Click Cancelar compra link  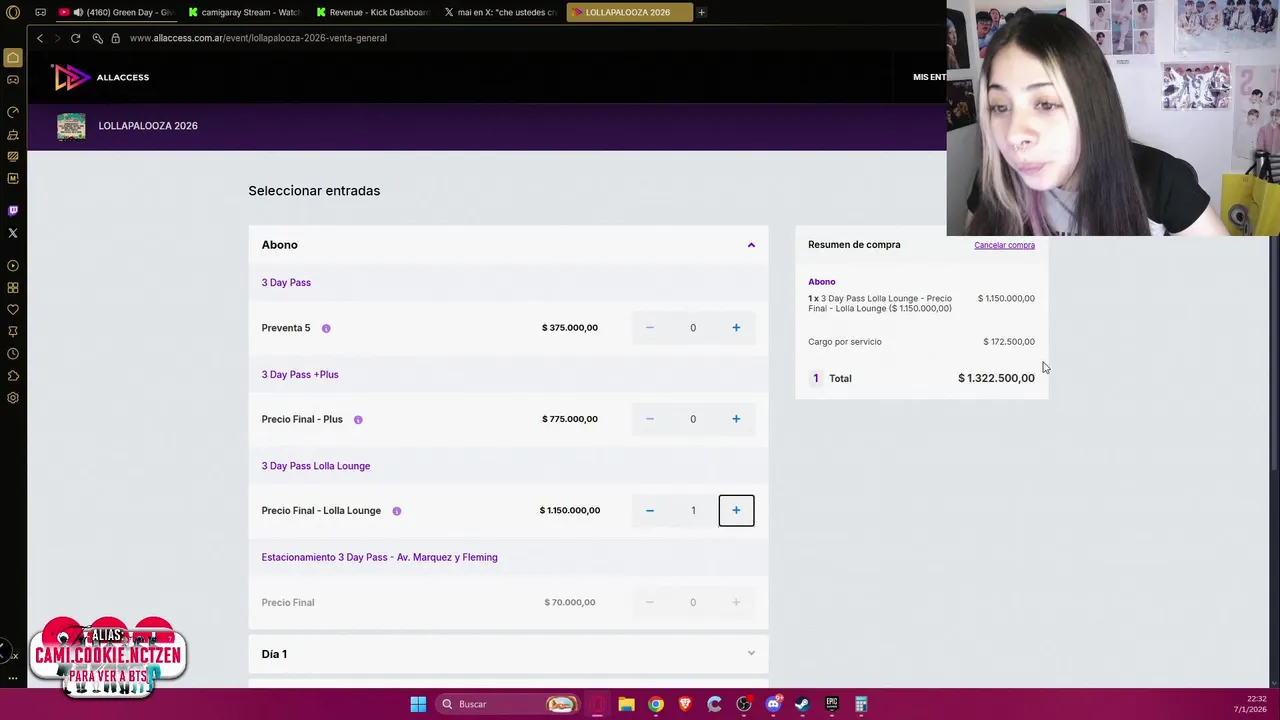pyautogui.click(x=1004, y=245)
